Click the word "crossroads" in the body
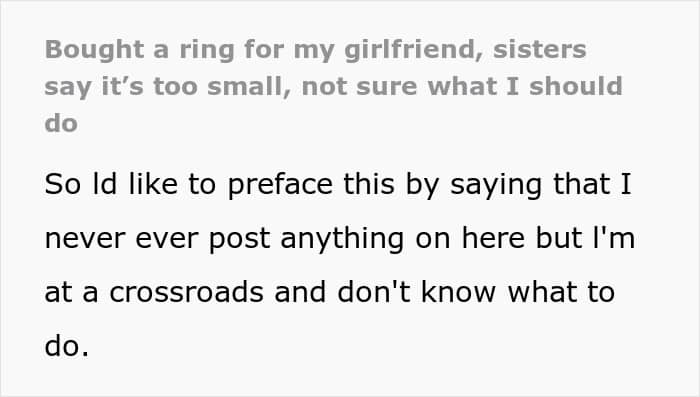This screenshot has height=397, width=700. coord(186,293)
